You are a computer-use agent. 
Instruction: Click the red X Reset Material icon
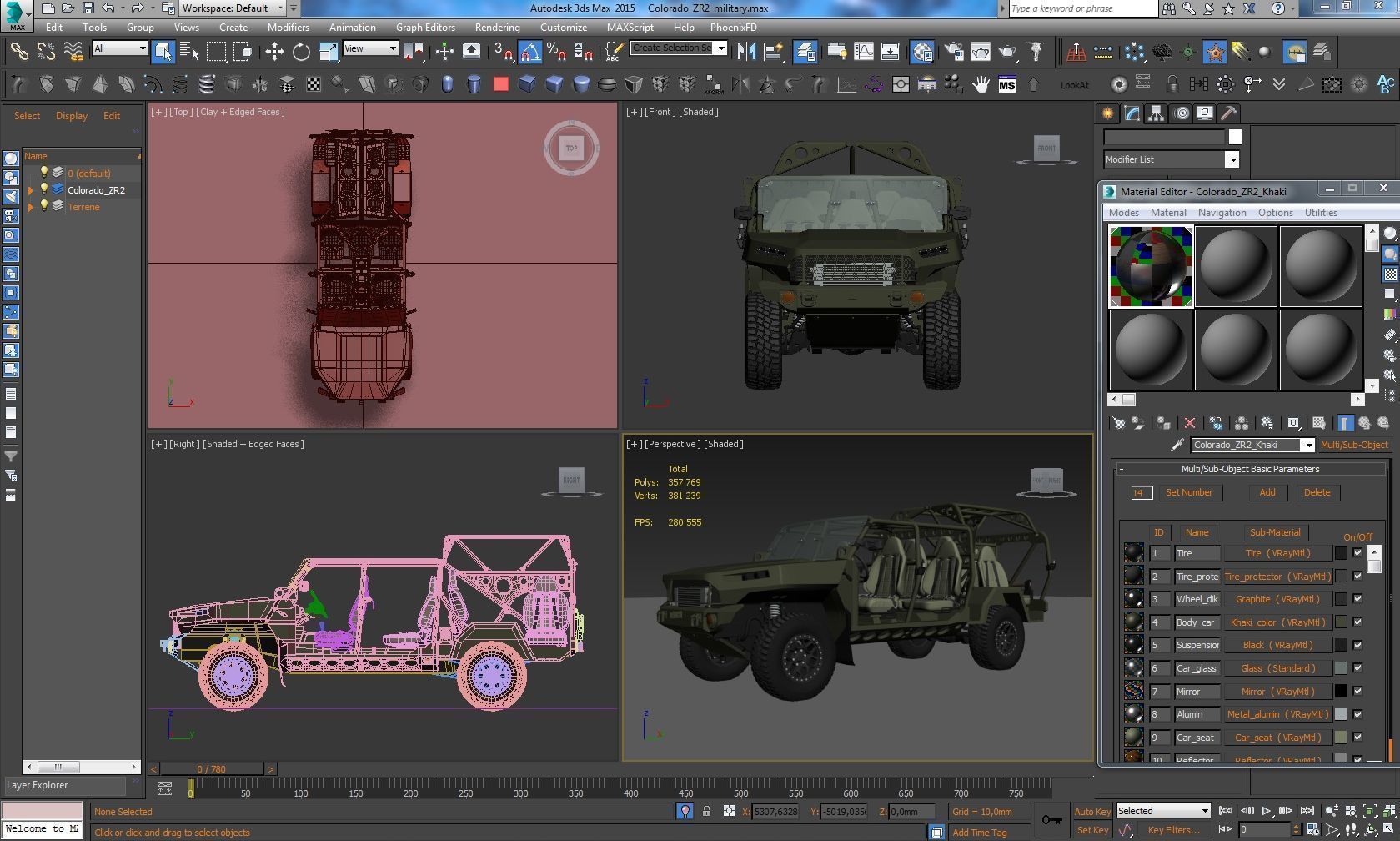coord(1190,423)
